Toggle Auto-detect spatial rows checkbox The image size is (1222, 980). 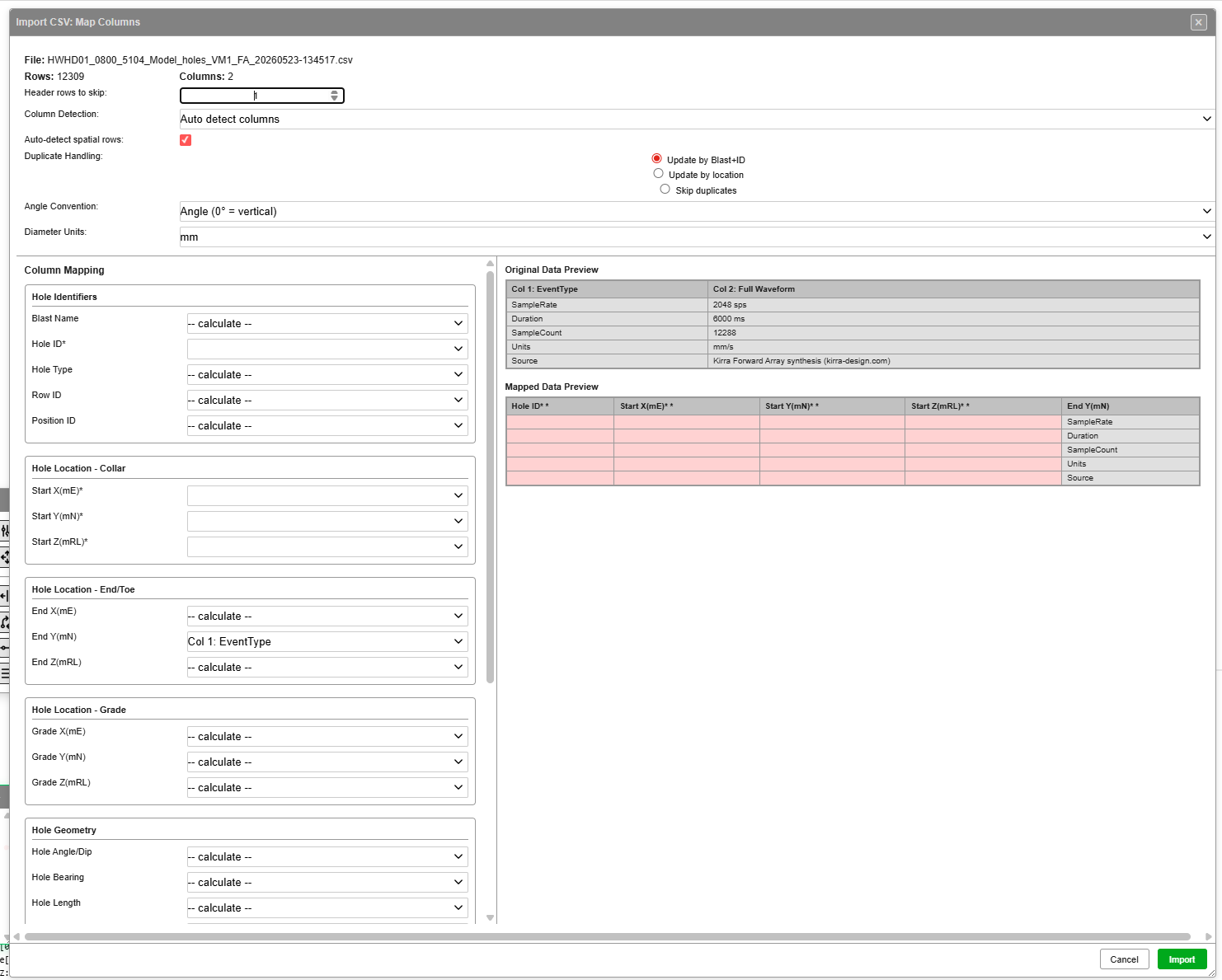tap(186, 140)
